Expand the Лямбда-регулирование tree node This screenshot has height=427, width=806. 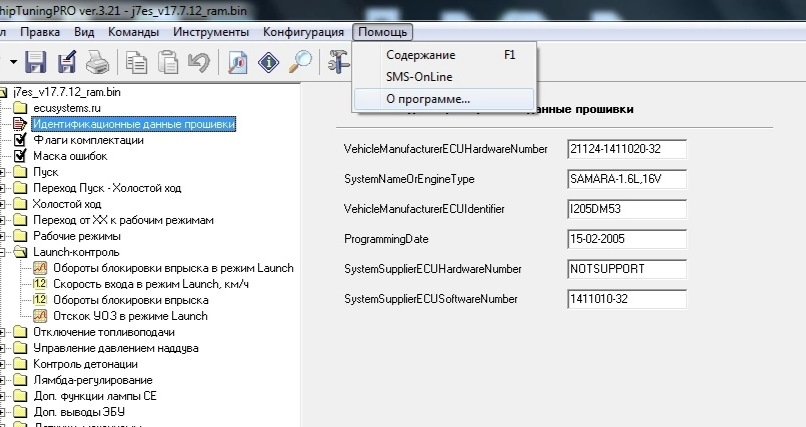(x=2, y=380)
